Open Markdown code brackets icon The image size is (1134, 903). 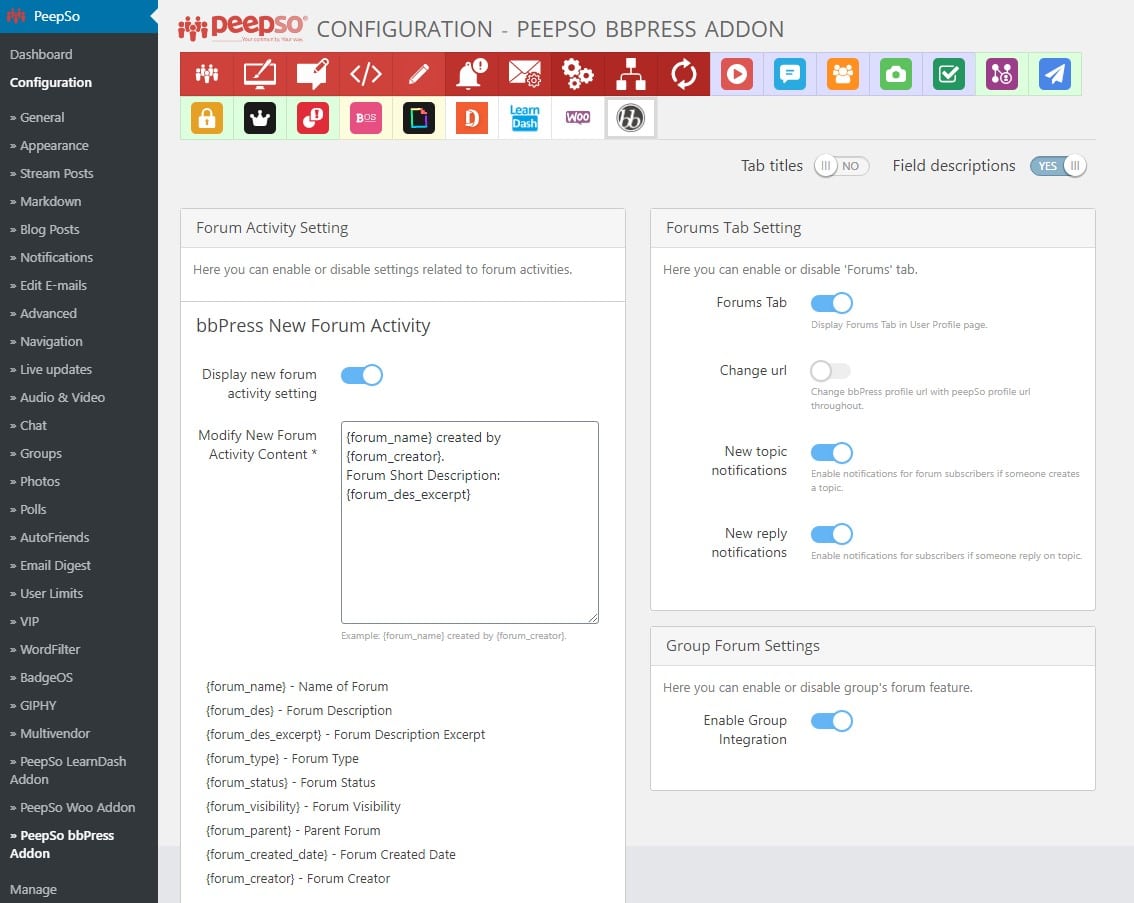[366, 74]
